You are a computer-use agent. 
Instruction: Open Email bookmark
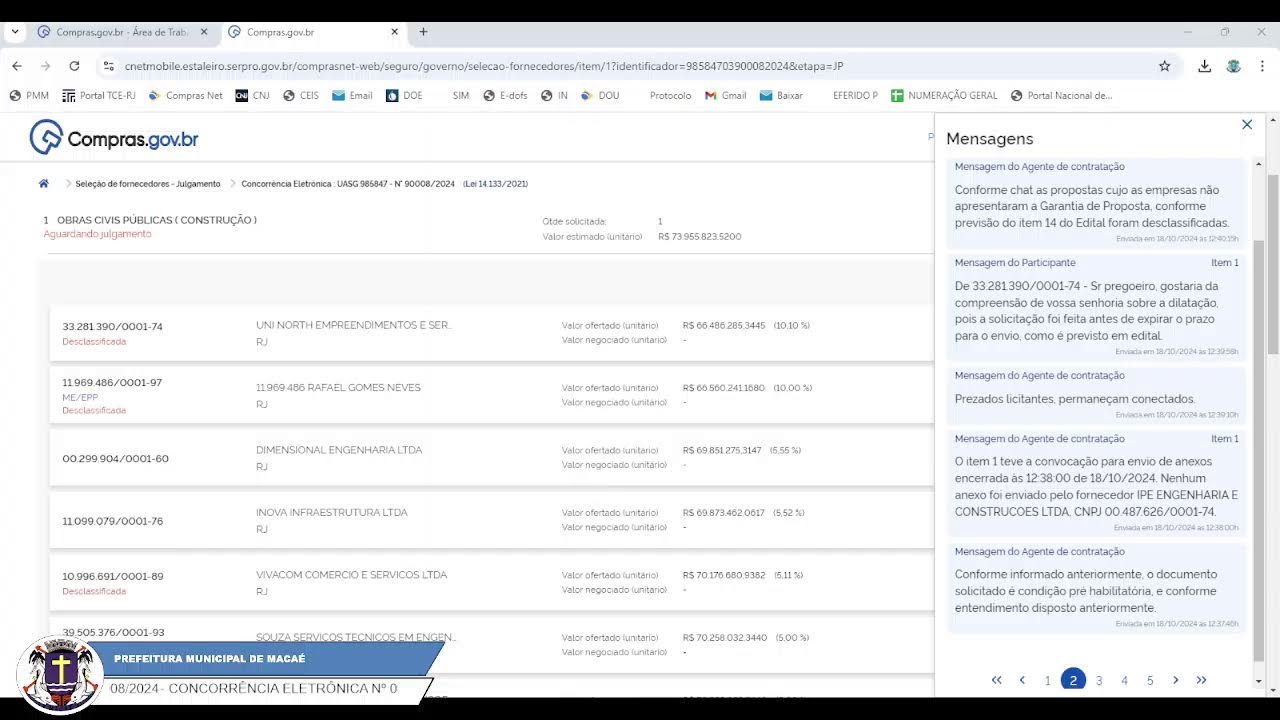352,96
